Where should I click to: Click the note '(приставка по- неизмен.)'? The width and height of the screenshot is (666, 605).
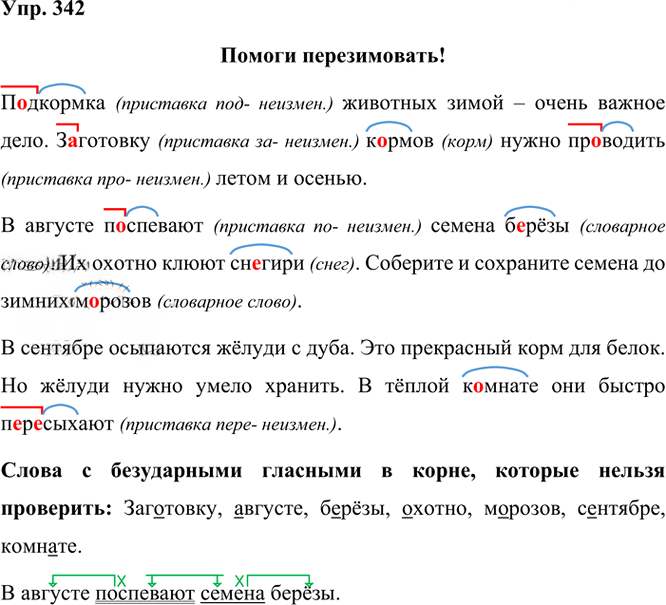318,227
